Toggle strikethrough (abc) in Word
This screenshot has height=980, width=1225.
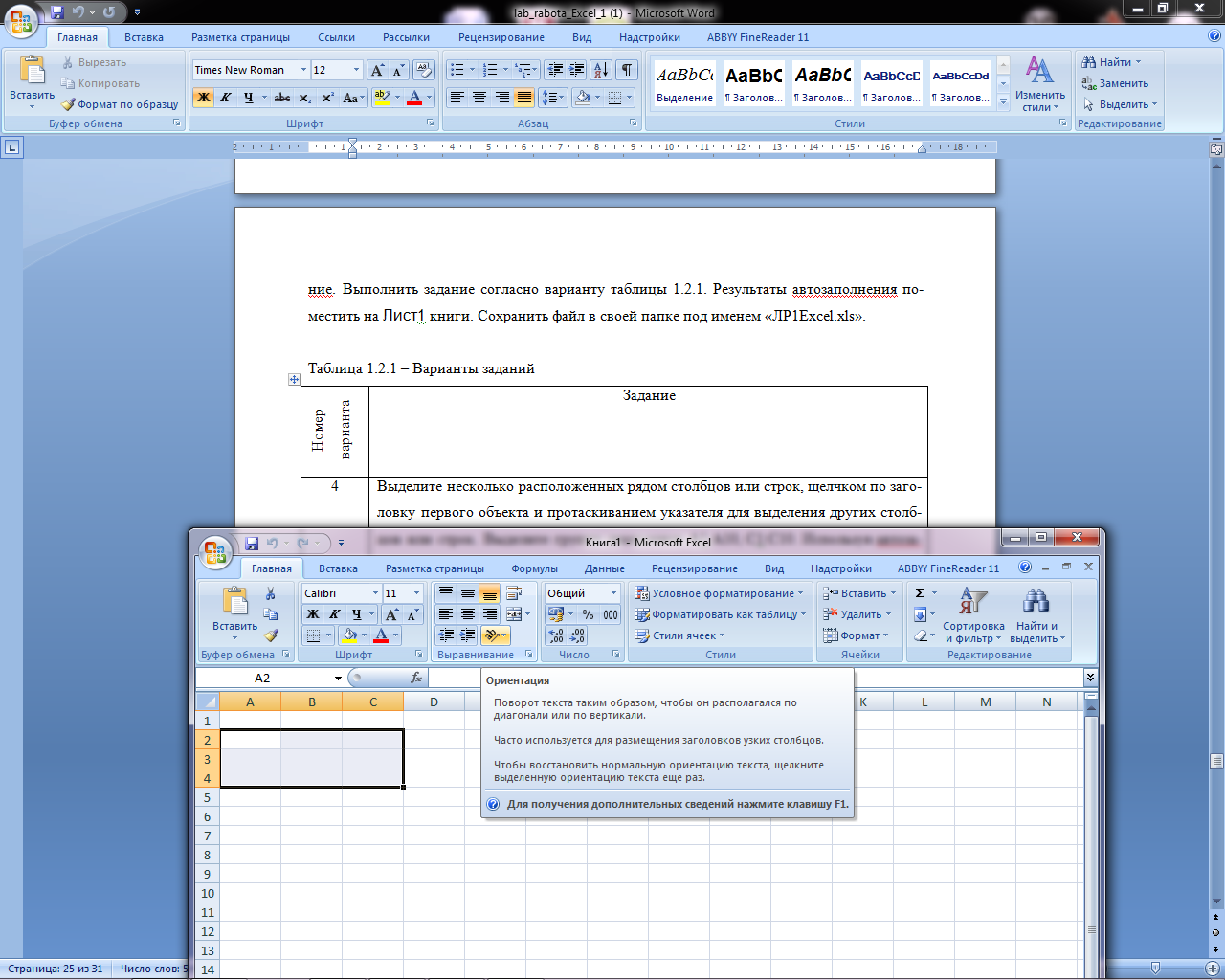tap(281, 98)
